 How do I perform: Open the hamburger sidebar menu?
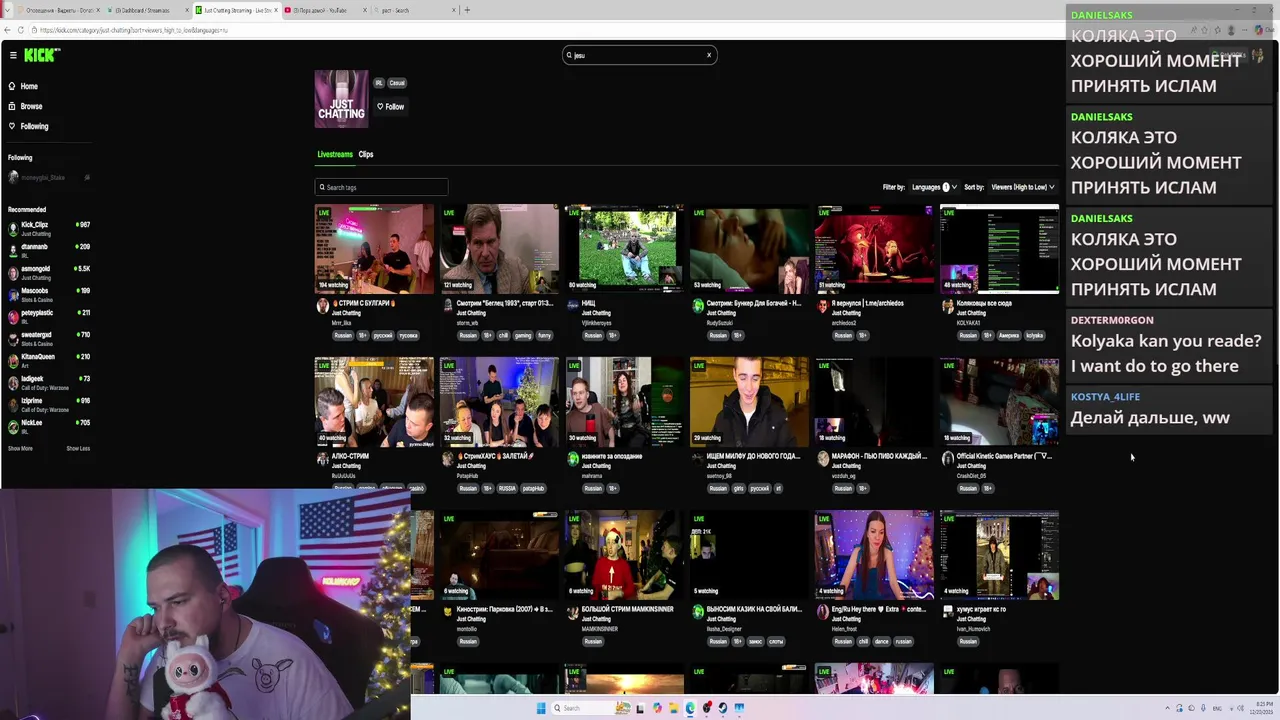[13, 55]
